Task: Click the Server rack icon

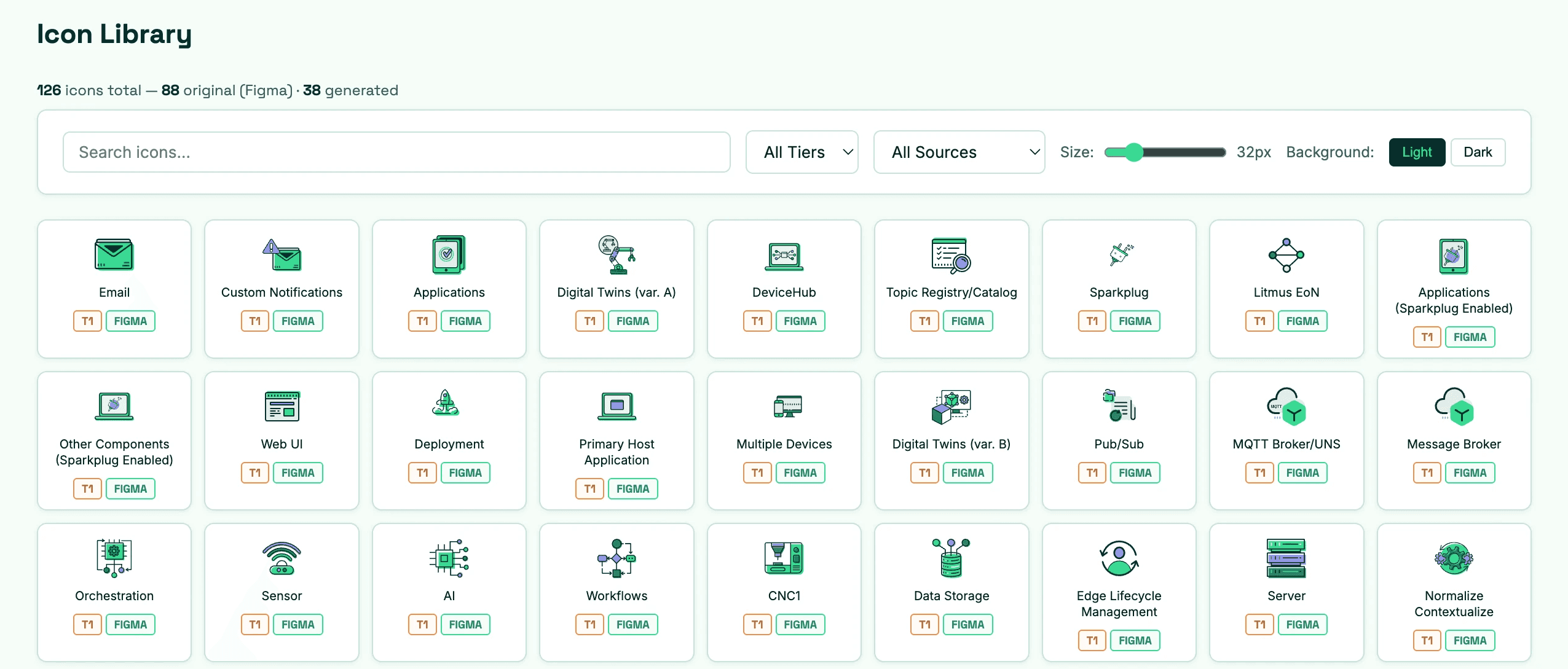Action: [x=1286, y=558]
